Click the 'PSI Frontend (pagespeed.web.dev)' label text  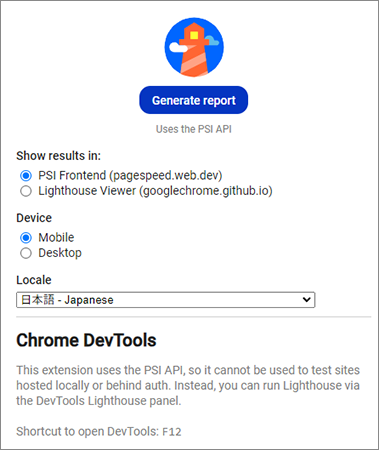tap(130, 176)
